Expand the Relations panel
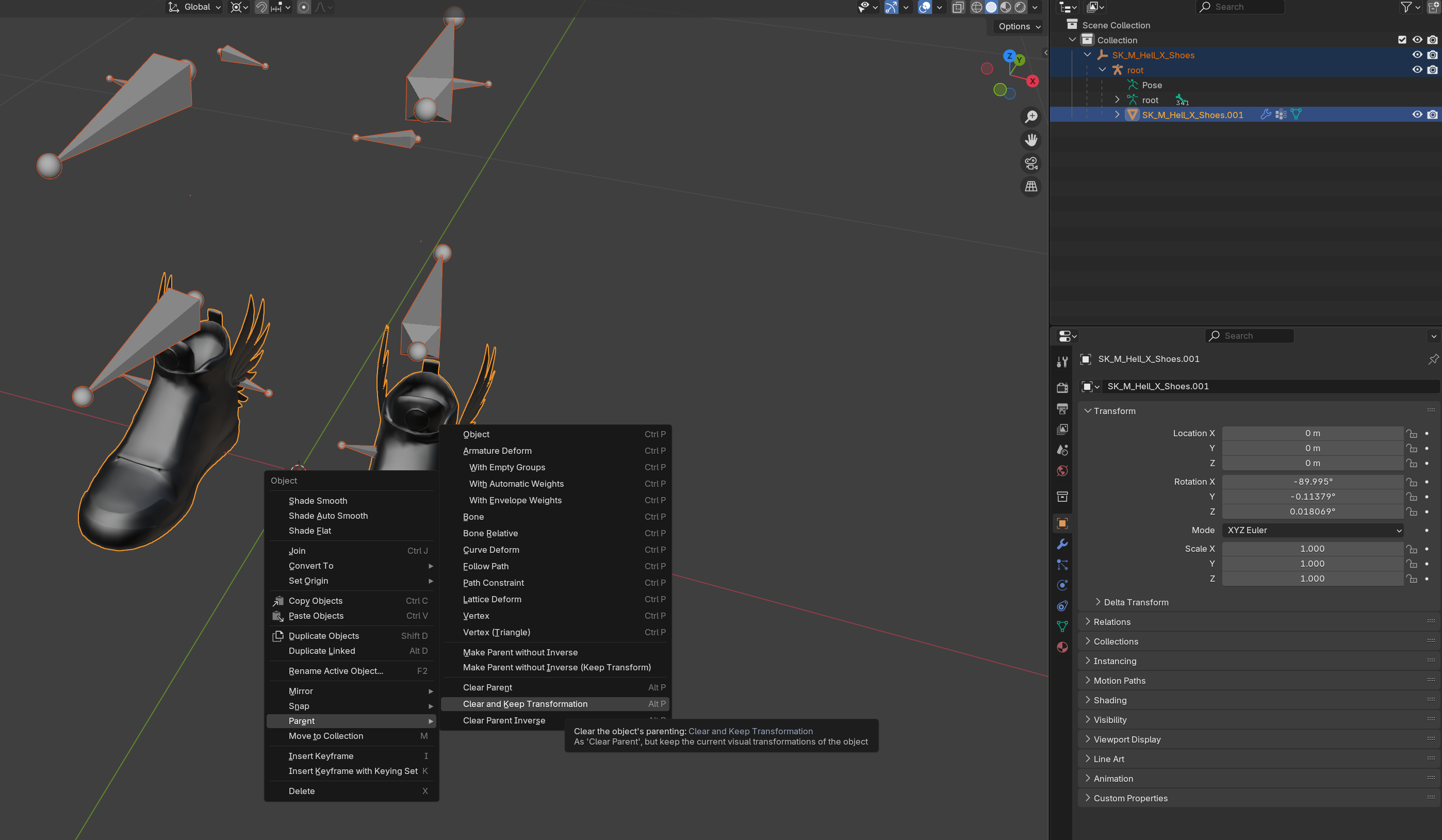The width and height of the screenshot is (1442, 840). tap(1111, 622)
